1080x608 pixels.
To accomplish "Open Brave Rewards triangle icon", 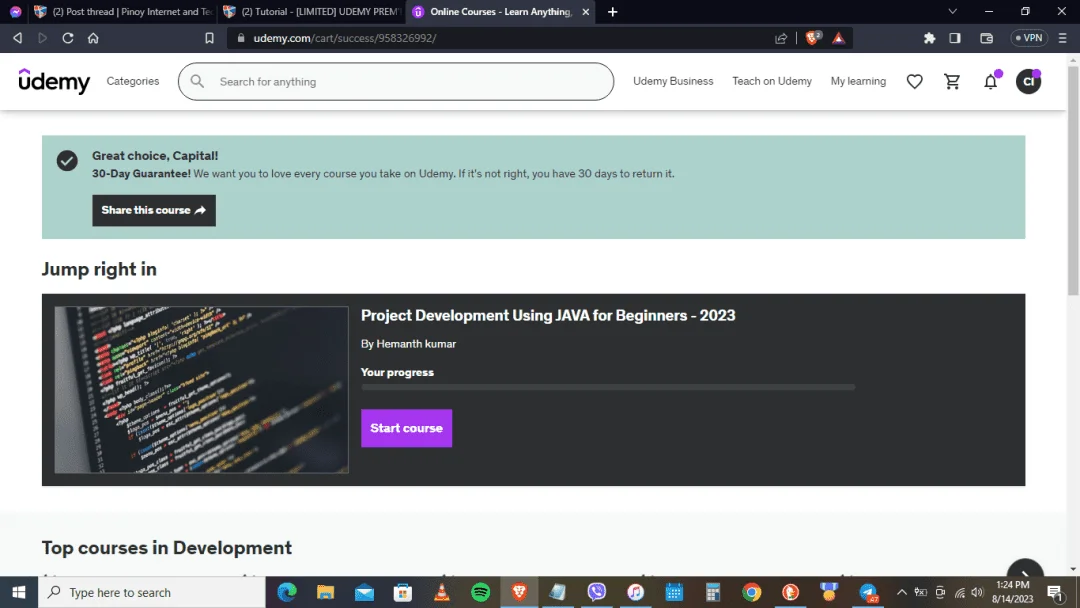I will click(838, 38).
